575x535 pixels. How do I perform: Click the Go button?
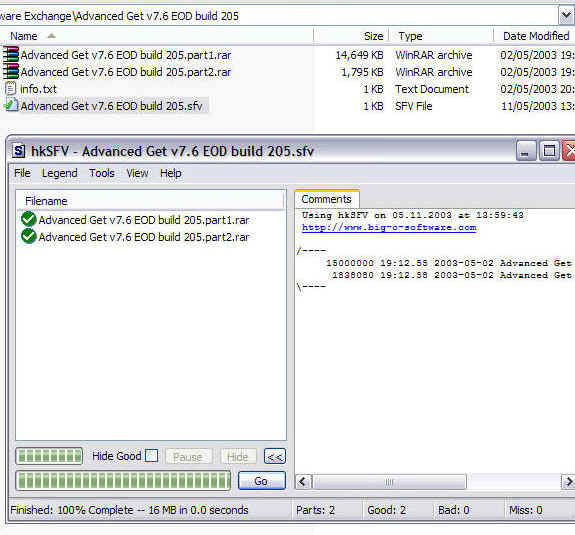coord(261,481)
